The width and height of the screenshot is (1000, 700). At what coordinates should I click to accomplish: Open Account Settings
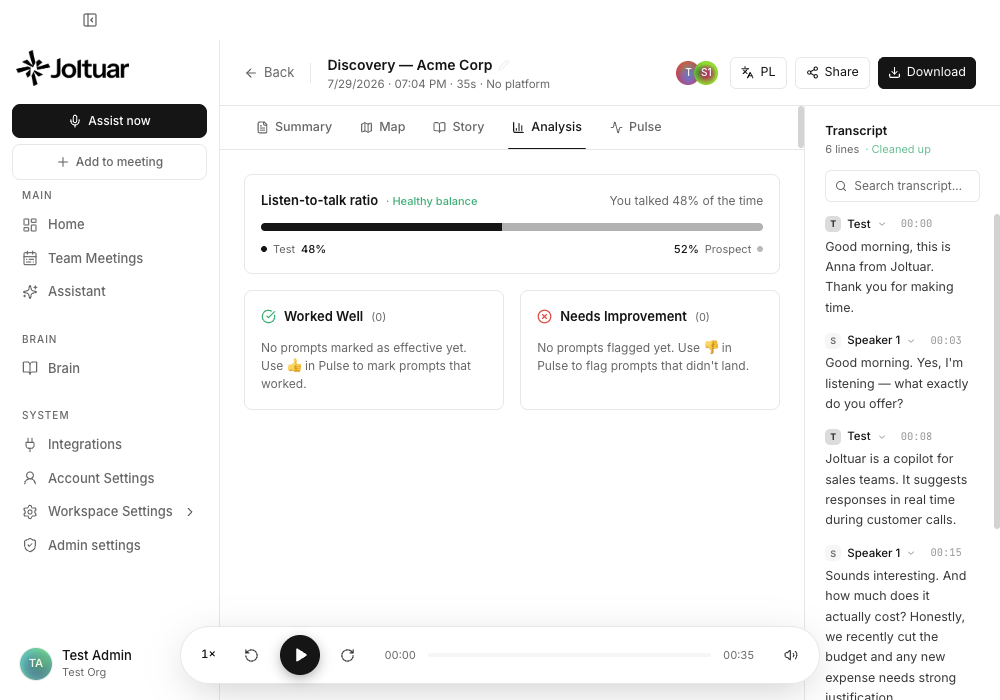pyautogui.click(x=101, y=478)
